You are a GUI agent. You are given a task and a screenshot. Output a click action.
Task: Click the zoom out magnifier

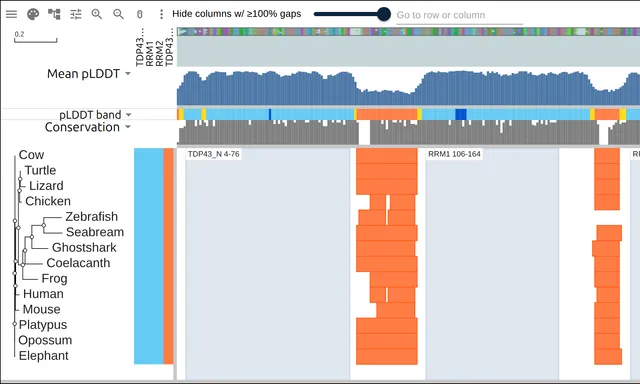[118, 14]
